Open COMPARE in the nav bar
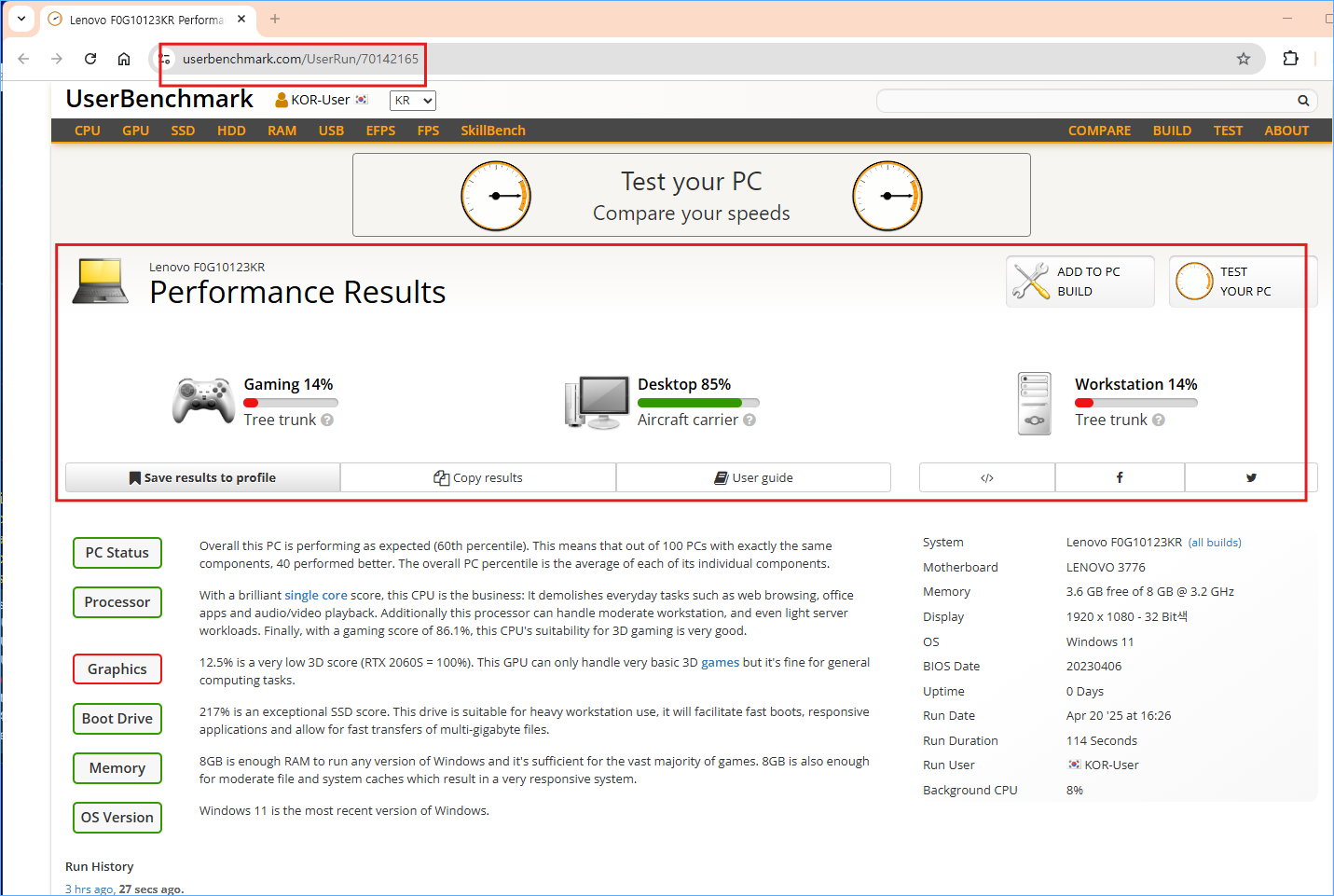This screenshot has width=1334, height=896. click(1099, 131)
